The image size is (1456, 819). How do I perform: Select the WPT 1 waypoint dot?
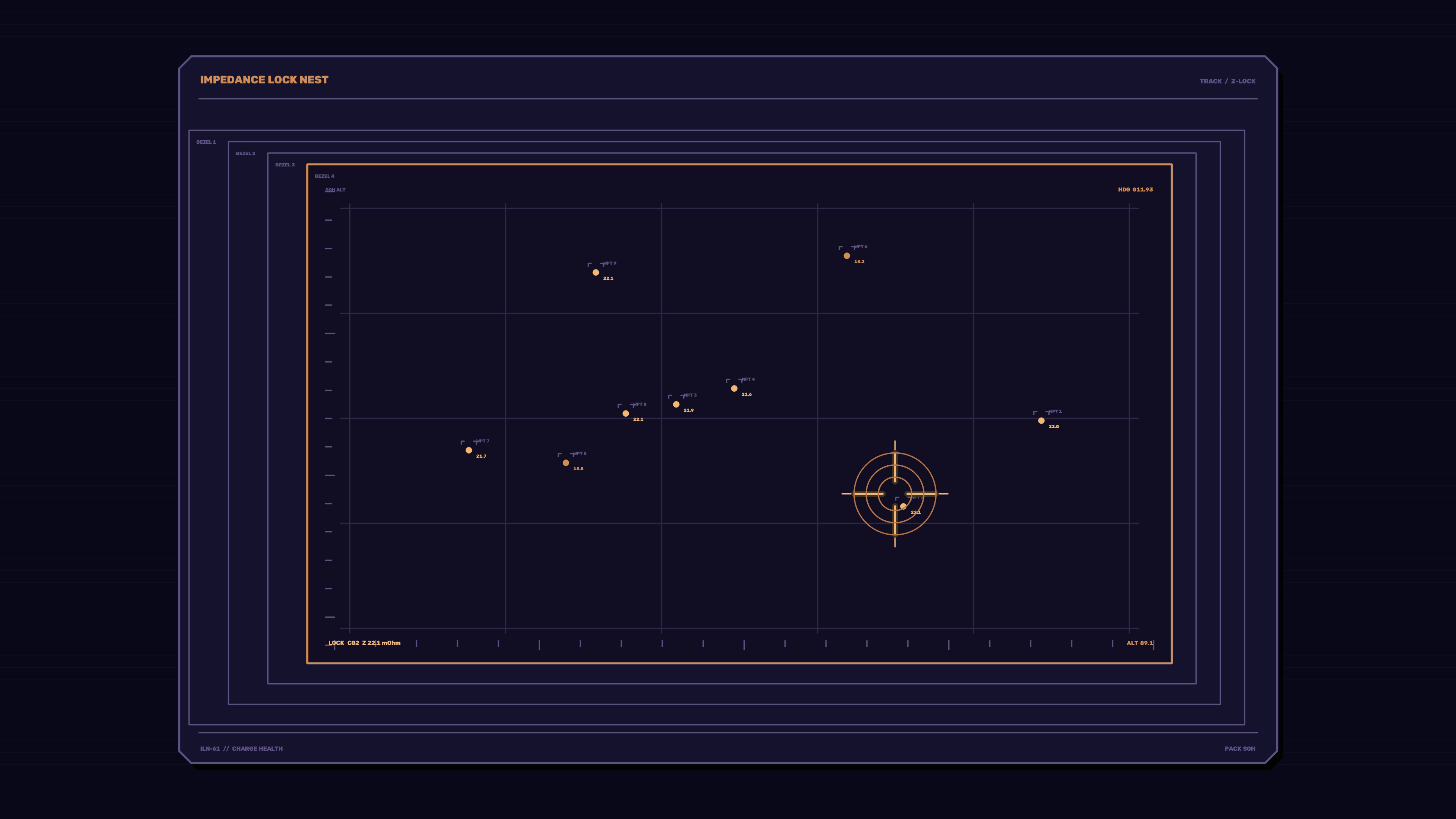tap(1041, 421)
